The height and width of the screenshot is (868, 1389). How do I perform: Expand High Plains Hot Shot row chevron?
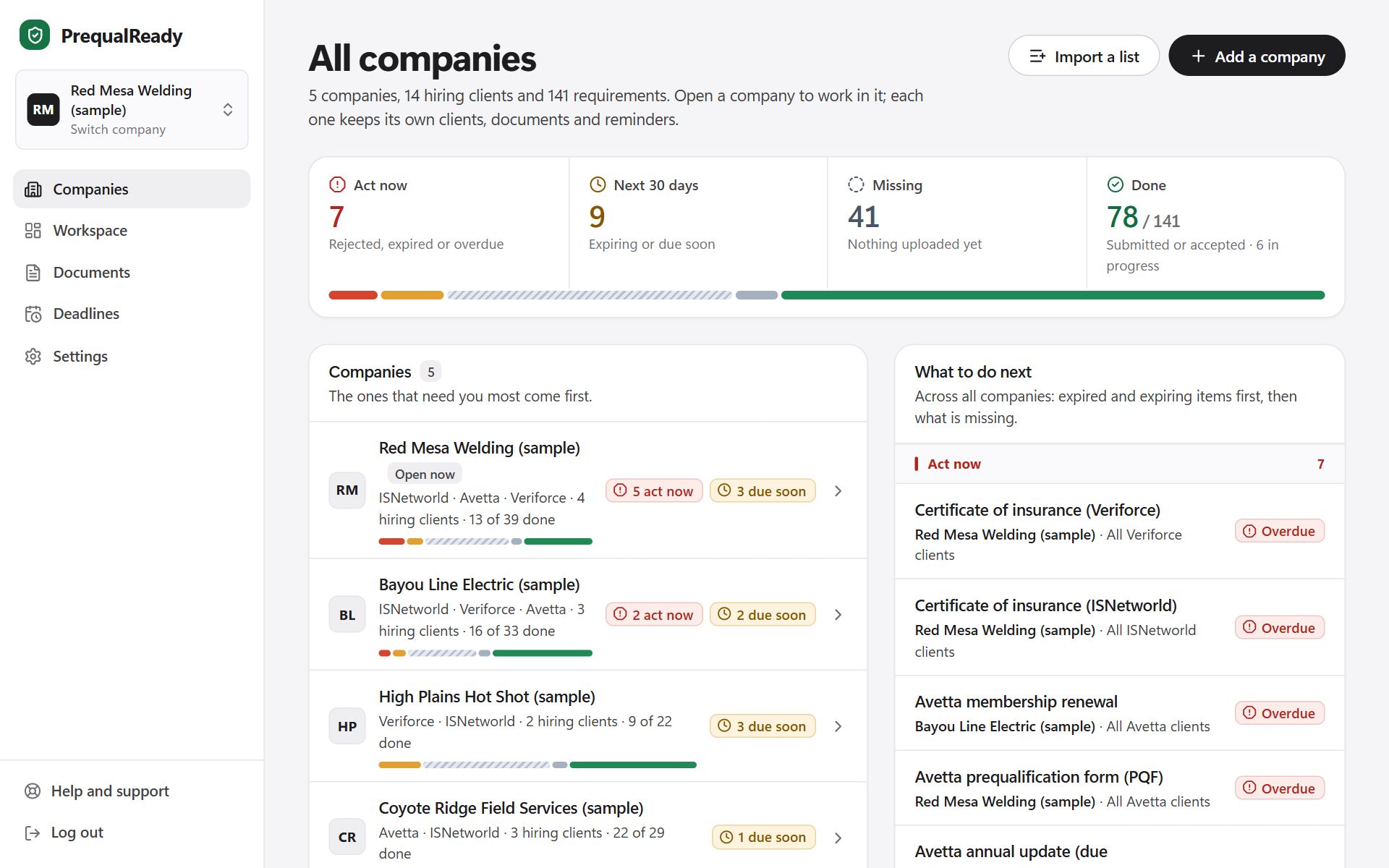click(838, 726)
